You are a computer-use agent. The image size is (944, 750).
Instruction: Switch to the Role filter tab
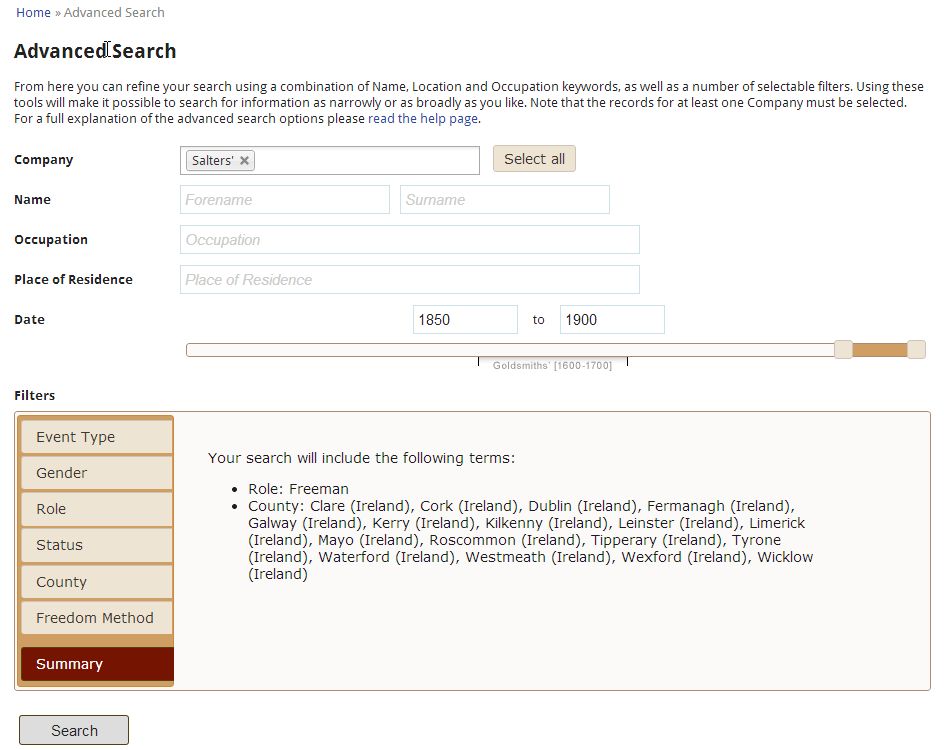point(97,509)
